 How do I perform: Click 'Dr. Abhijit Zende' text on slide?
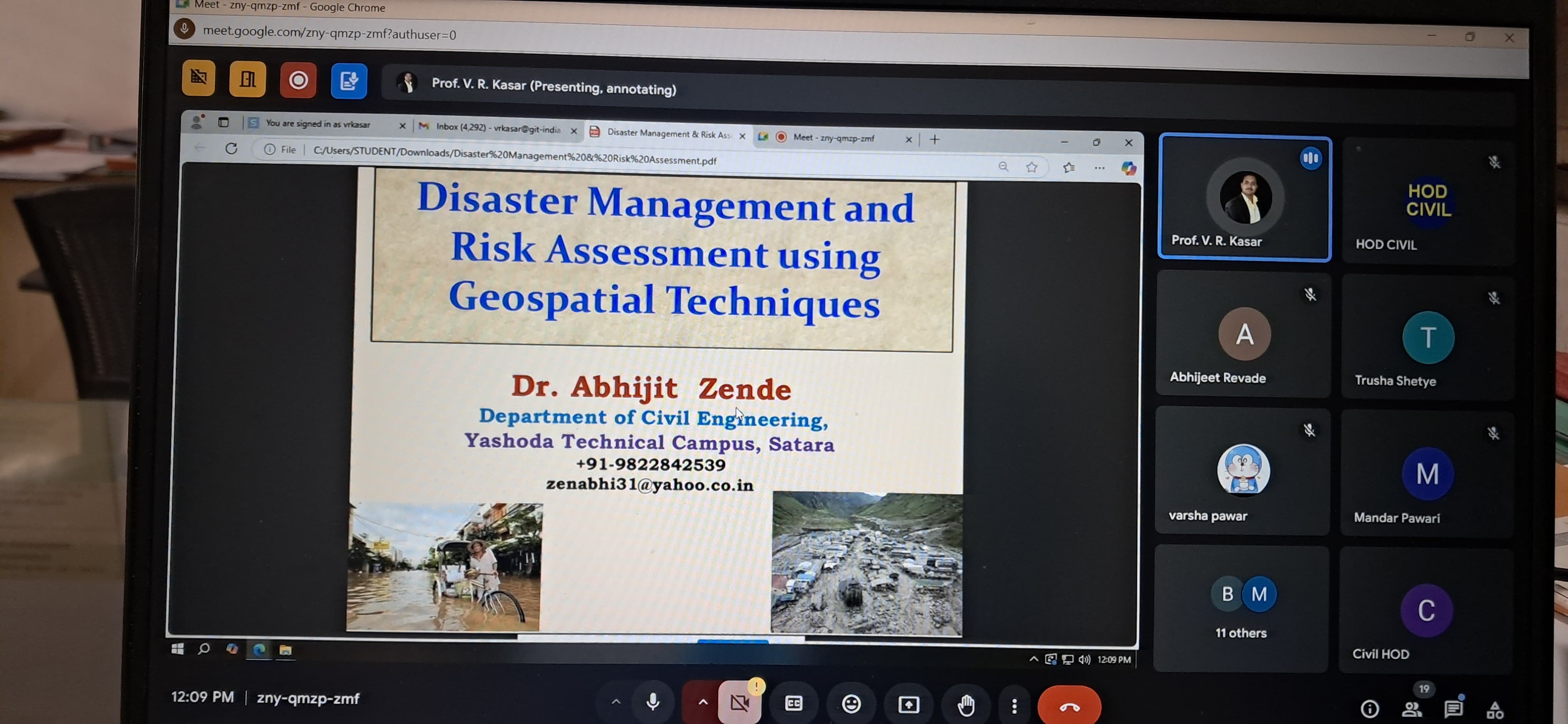(651, 387)
